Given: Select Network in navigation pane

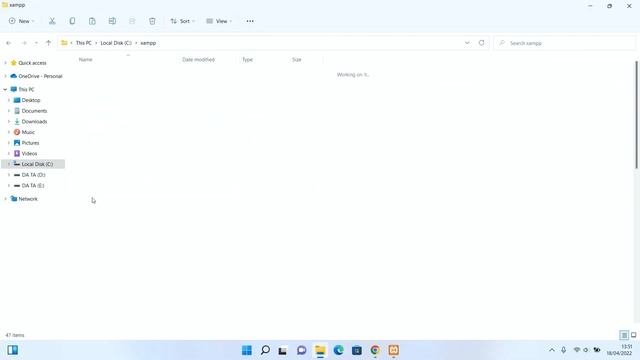Looking at the screenshot, I should click(x=28, y=199).
